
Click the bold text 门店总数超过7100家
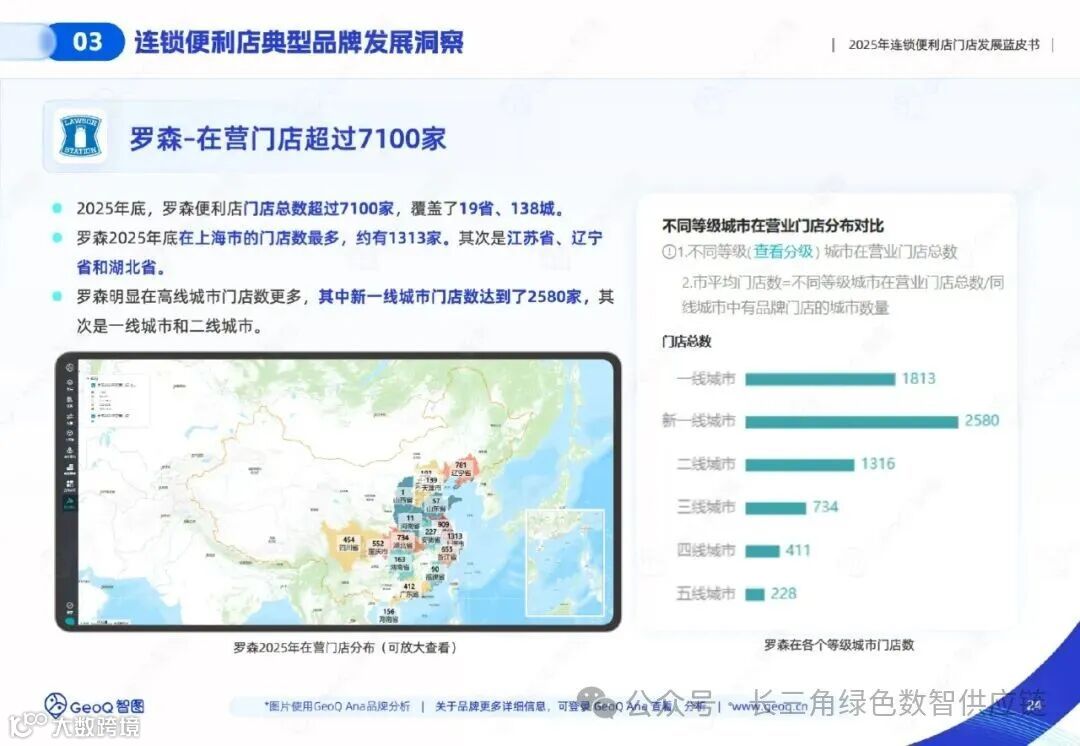click(319, 208)
